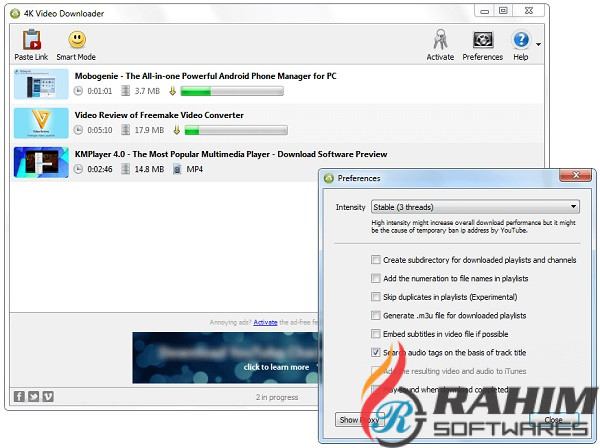This screenshot has width=600, height=448.
Task: Click the clock icon in Mobogenie row
Action: pos(78,91)
